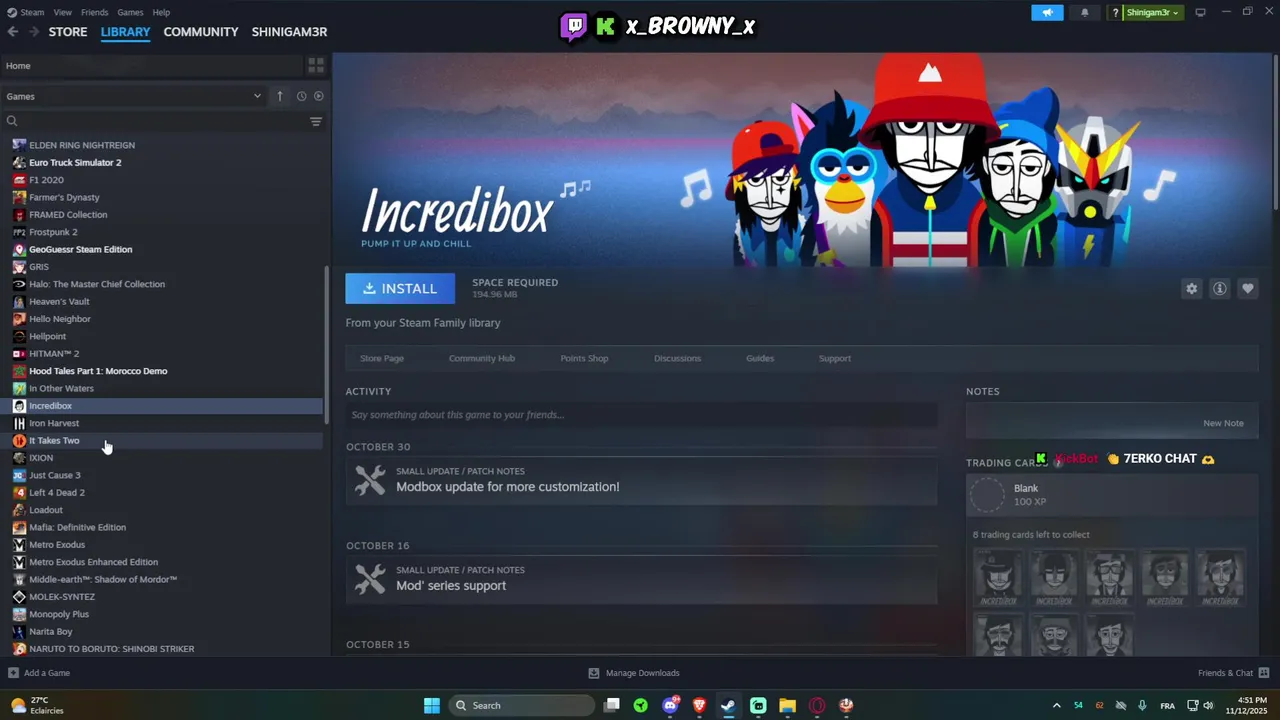Filter to ready-to-play games icon

click(x=319, y=96)
